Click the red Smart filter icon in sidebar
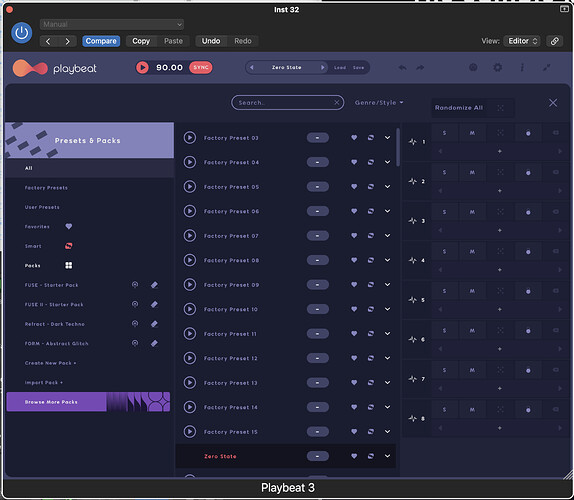This screenshot has width=574, height=500. (x=68, y=246)
